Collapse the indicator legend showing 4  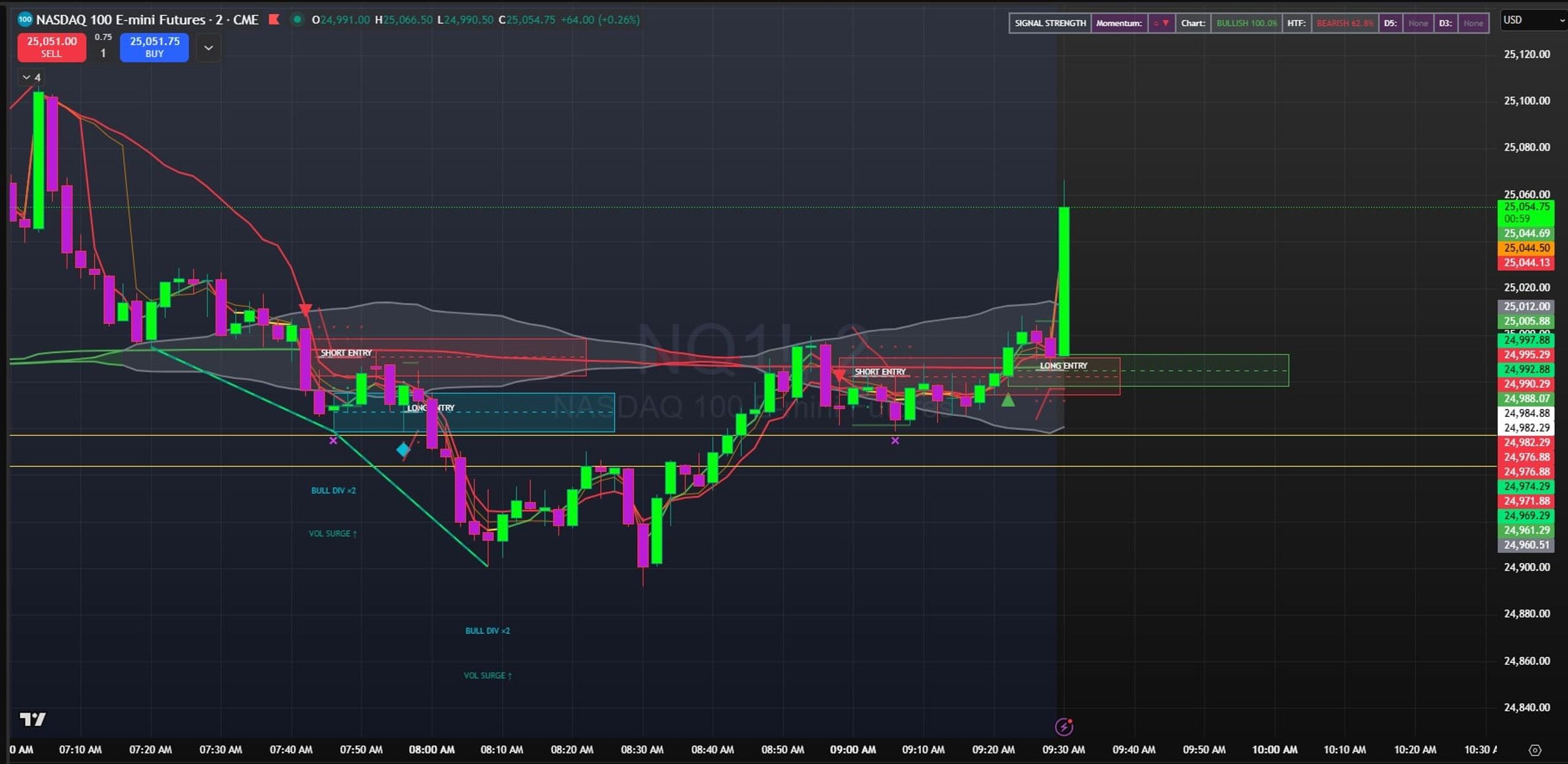31,77
